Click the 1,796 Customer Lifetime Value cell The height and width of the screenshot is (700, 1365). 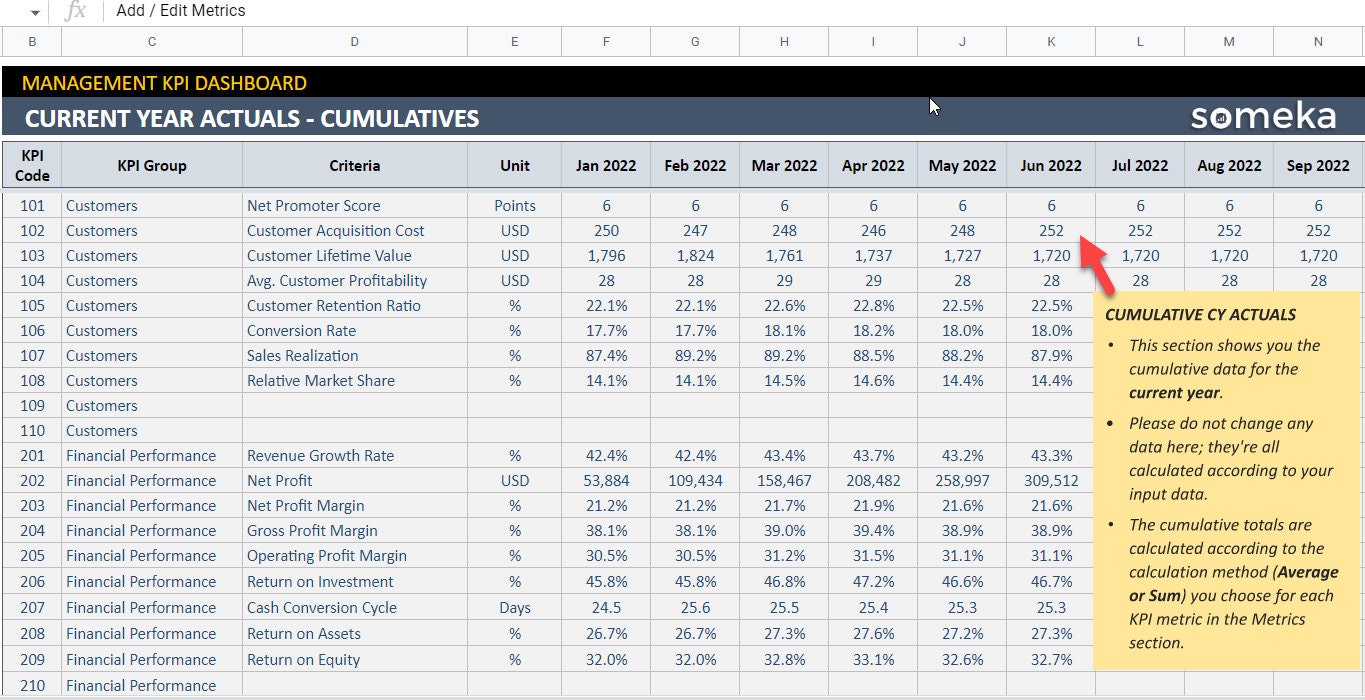click(x=606, y=255)
